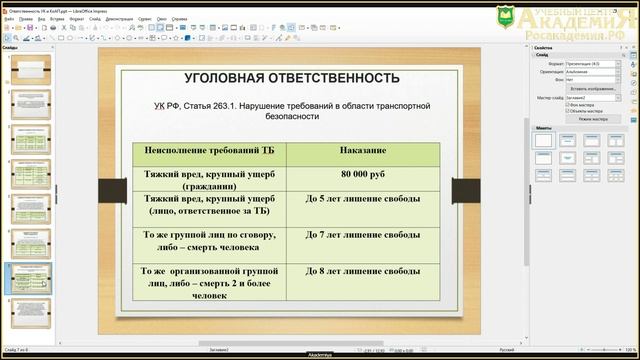Image resolution: width=640 pixels, height=360 pixels.
Task: Open the Формат dropdown in sidebar
Action: [593, 64]
